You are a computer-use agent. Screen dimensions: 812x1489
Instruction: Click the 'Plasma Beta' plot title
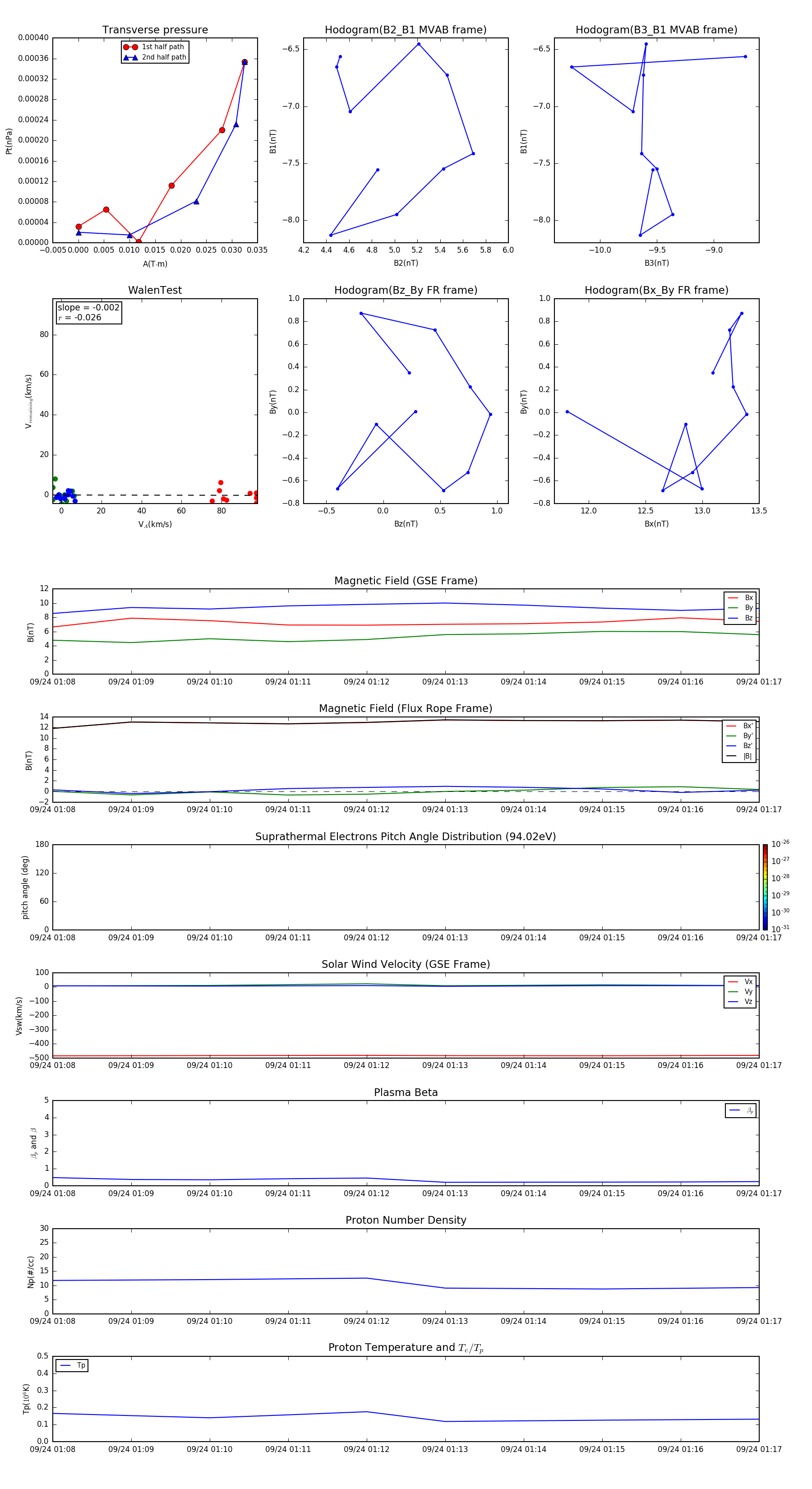(x=406, y=1093)
